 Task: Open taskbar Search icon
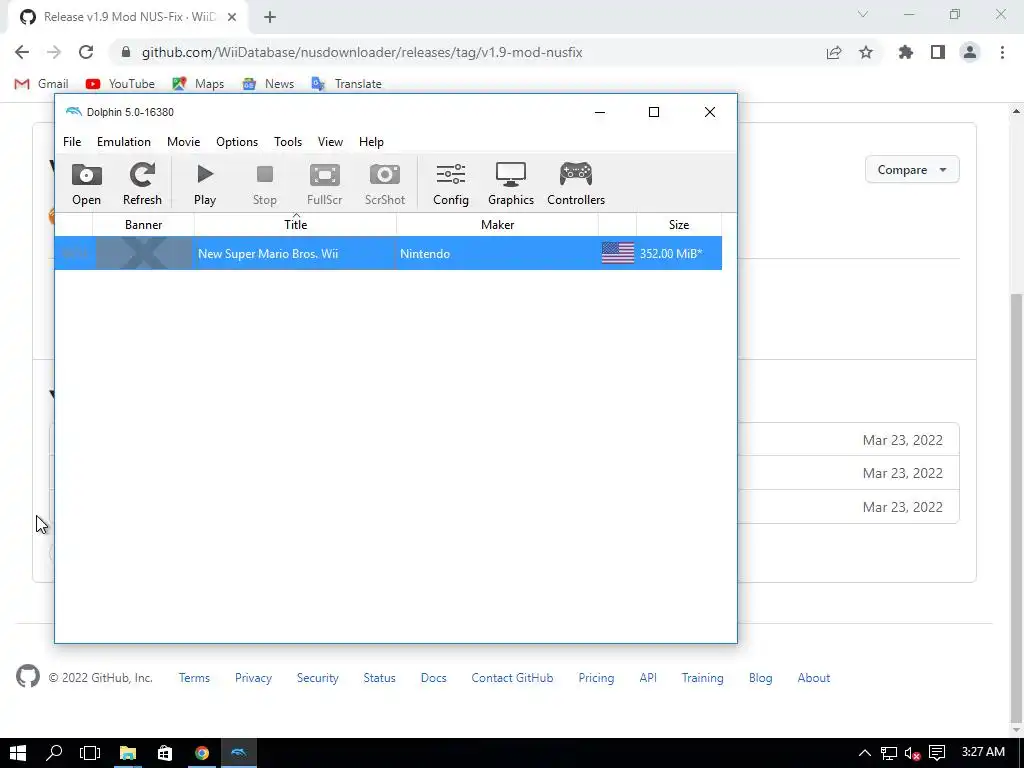(x=54, y=753)
